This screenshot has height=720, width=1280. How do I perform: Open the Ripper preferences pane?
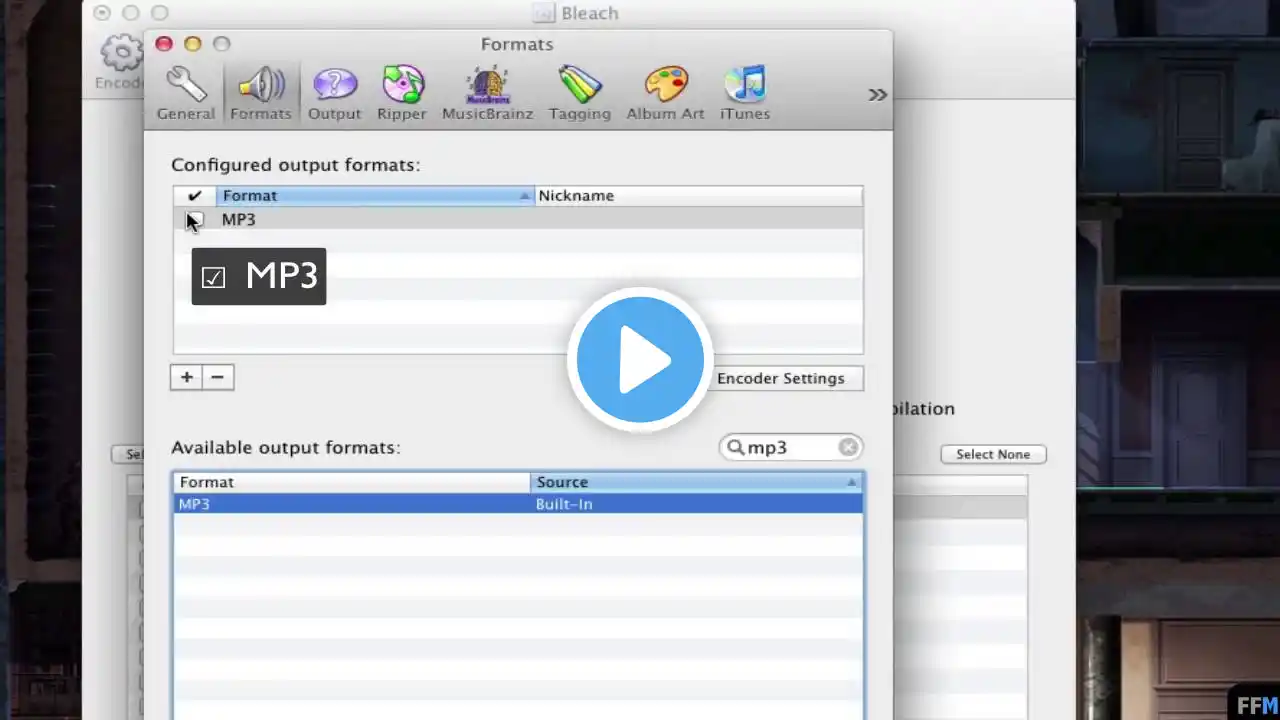point(402,94)
